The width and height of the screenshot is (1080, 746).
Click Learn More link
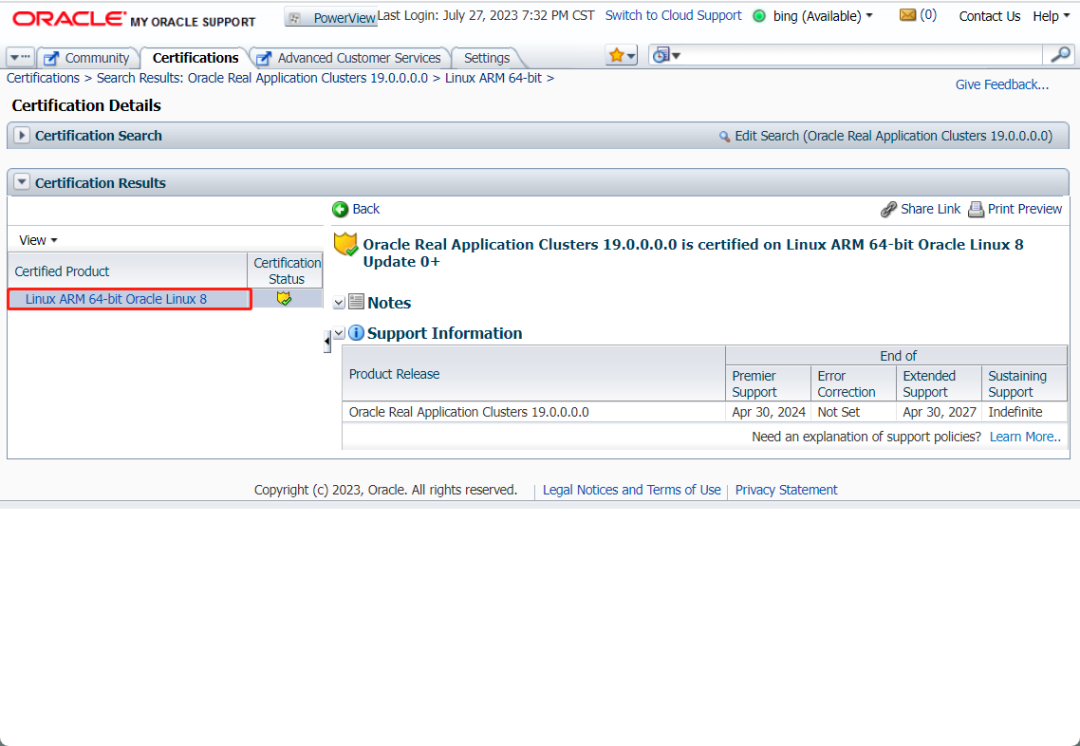pyautogui.click(x=1025, y=437)
